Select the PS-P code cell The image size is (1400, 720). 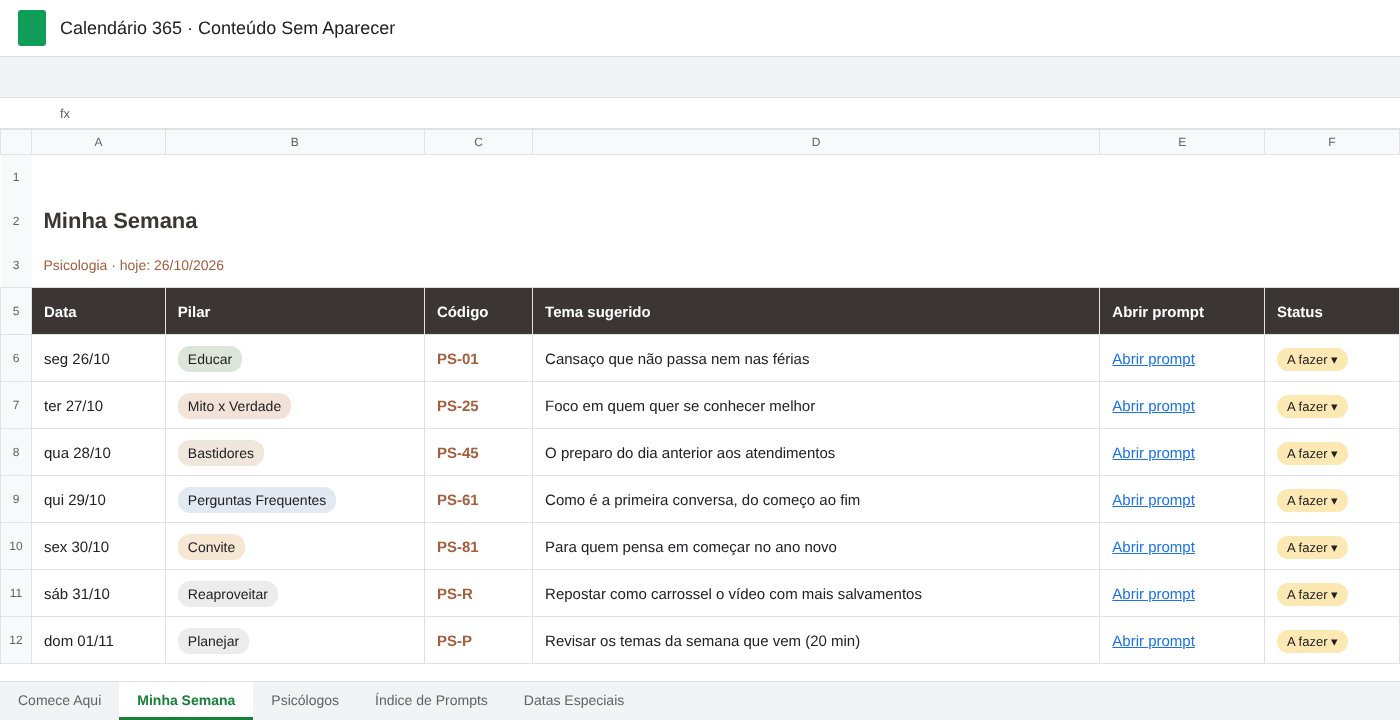[478, 640]
